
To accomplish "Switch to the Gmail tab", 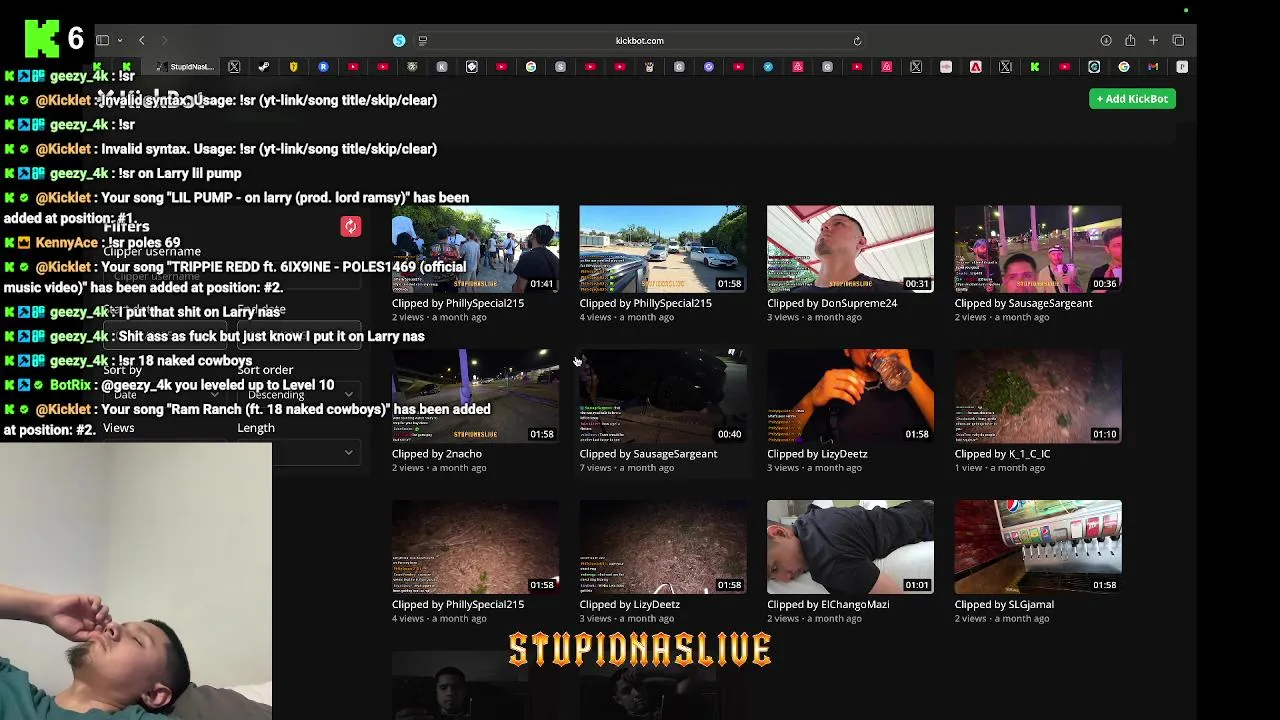I will click(x=1153, y=67).
